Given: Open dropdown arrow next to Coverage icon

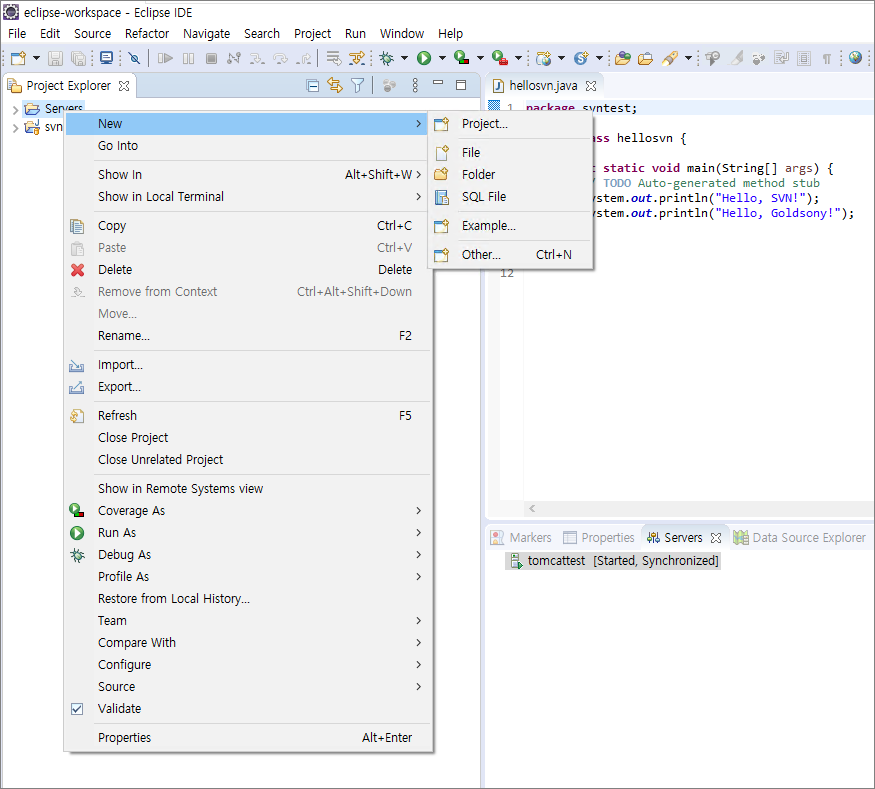Looking at the screenshot, I should [x=480, y=58].
